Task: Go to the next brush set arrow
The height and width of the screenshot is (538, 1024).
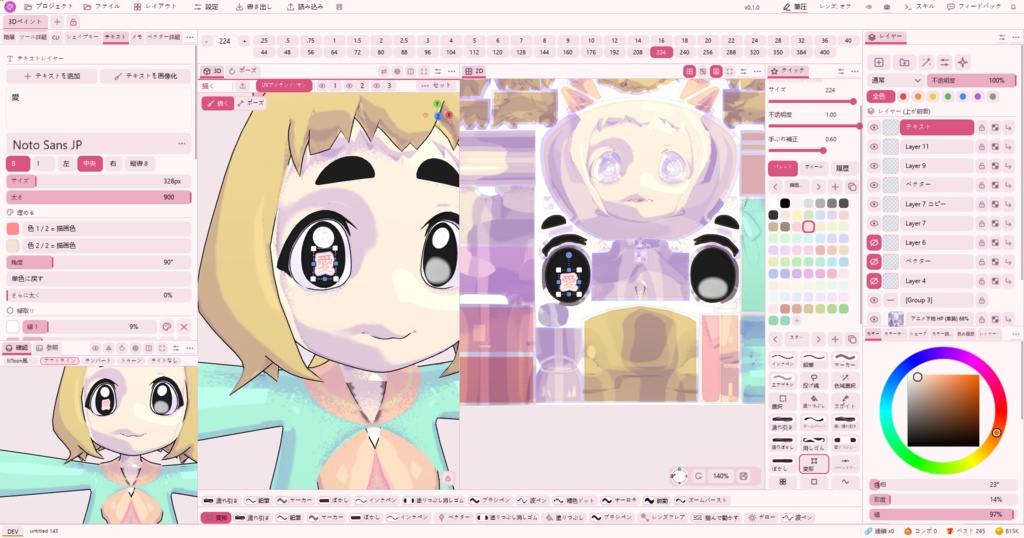Action: point(818,339)
